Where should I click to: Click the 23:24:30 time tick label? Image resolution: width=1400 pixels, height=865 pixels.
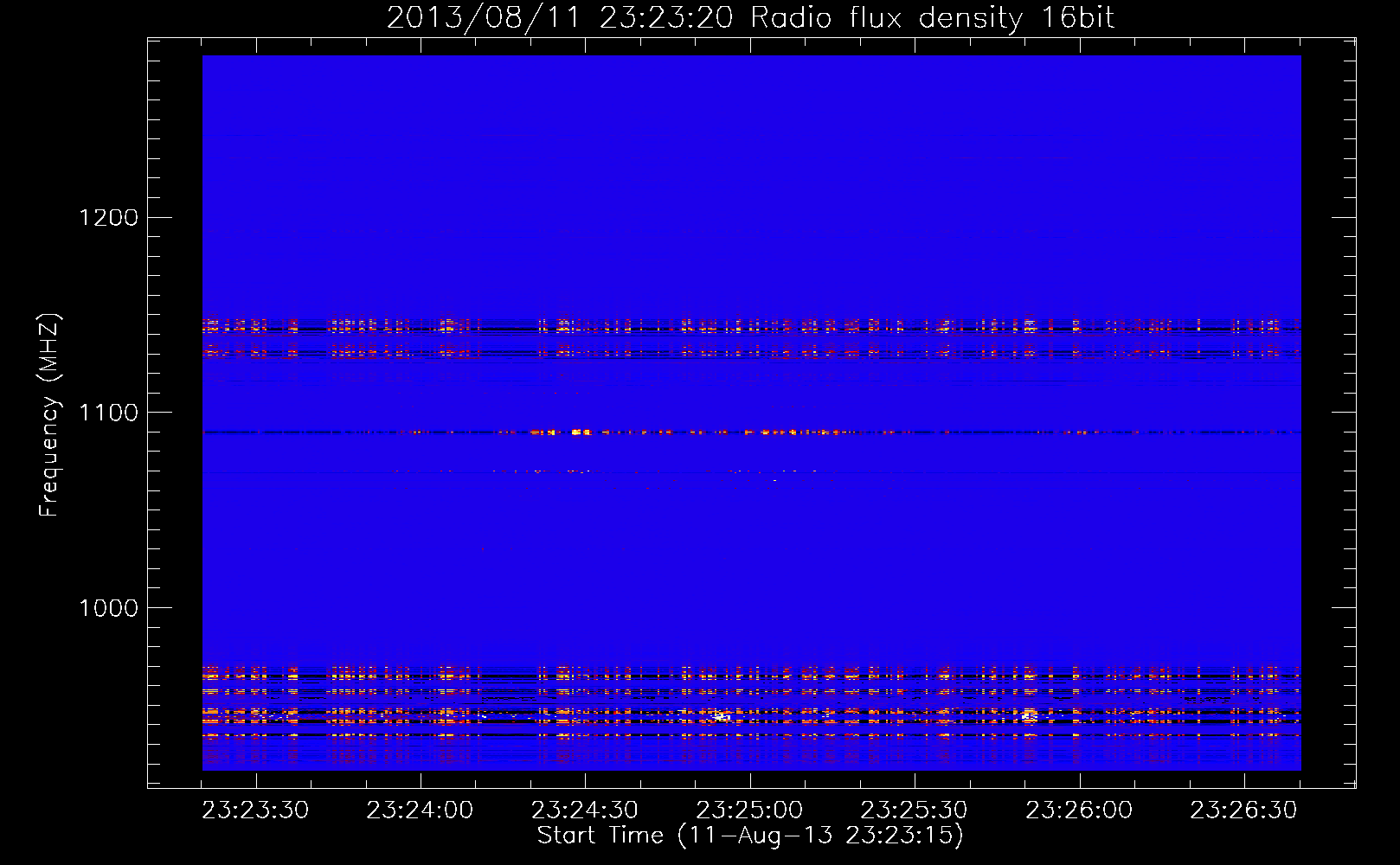click(x=585, y=811)
